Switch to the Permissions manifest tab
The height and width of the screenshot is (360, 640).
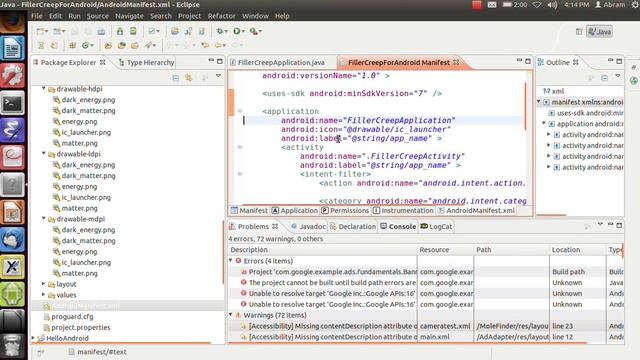[x=345, y=211]
